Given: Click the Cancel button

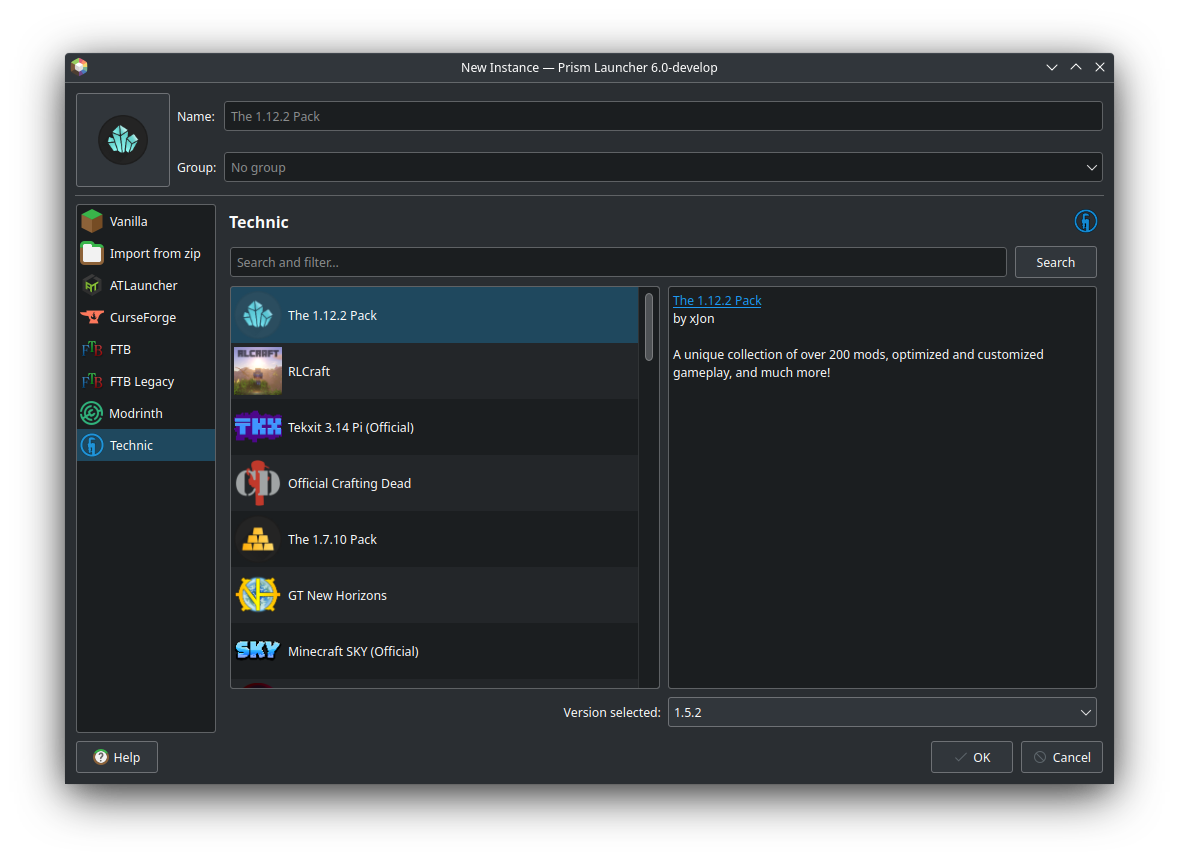Looking at the screenshot, I should 1061,756.
